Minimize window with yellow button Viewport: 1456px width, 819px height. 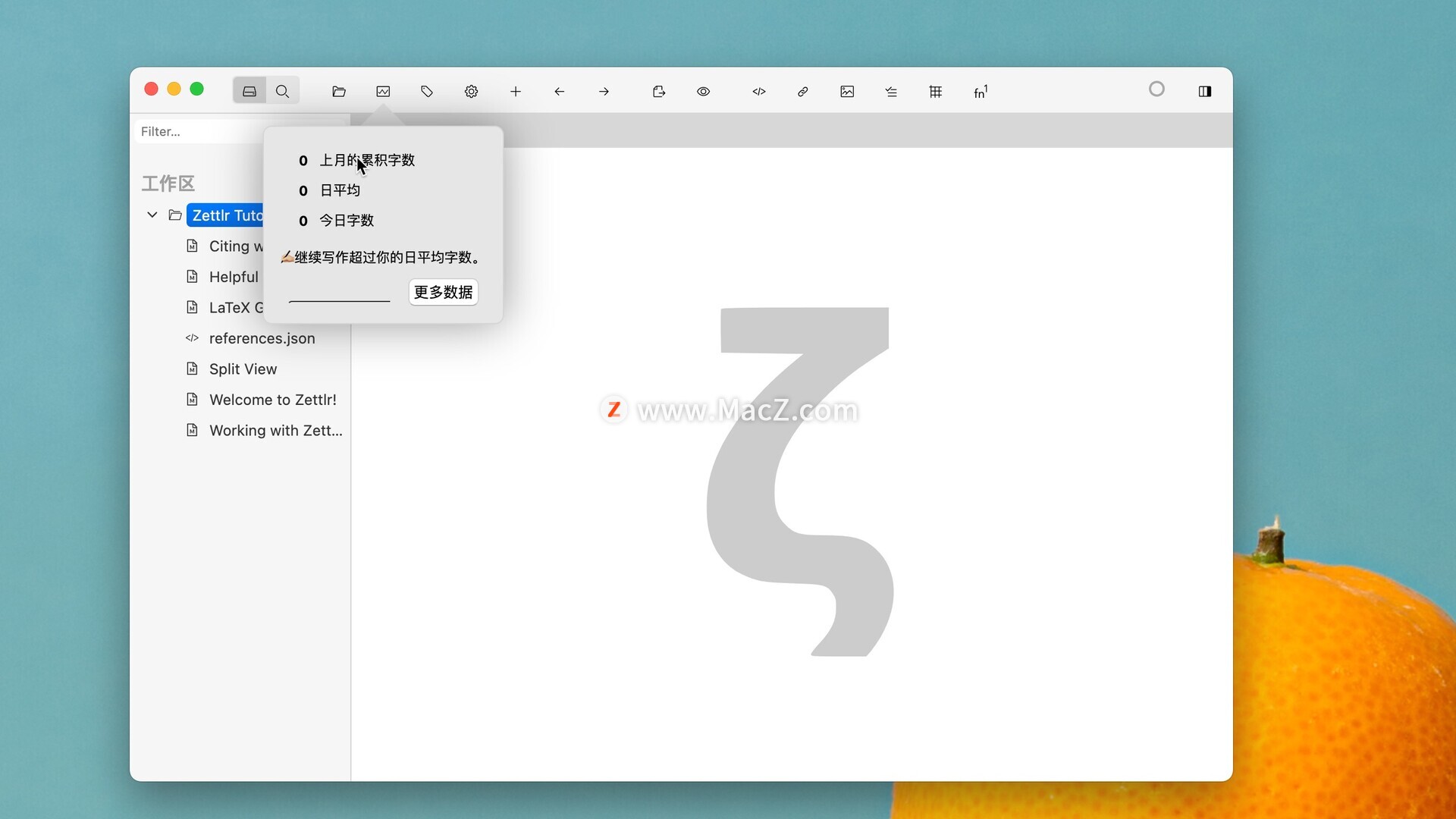point(174,89)
